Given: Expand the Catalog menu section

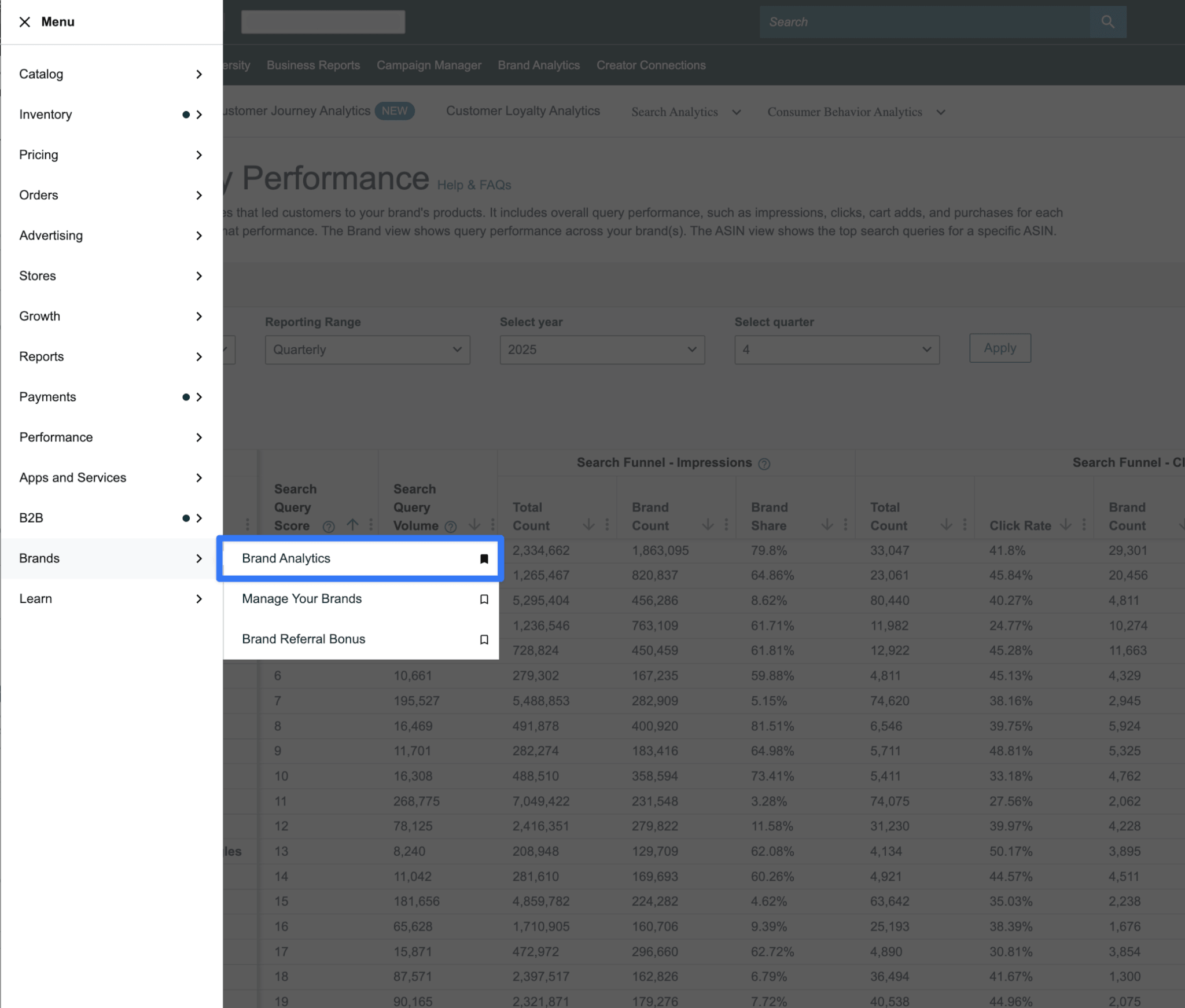Looking at the screenshot, I should click(111, 74).
